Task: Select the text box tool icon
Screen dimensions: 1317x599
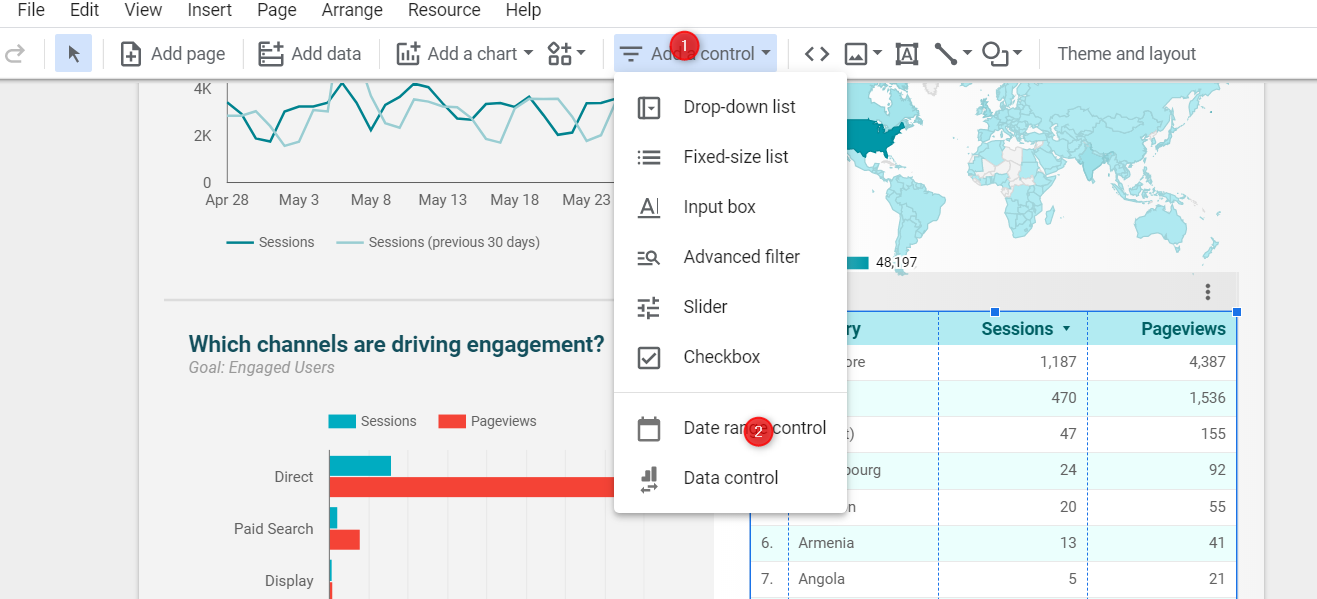Action: (906, 52)
